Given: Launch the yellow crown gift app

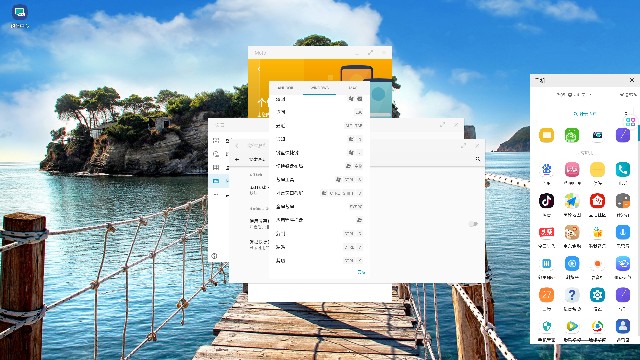Looking at the screenshot, I should [x=597, y=232].
